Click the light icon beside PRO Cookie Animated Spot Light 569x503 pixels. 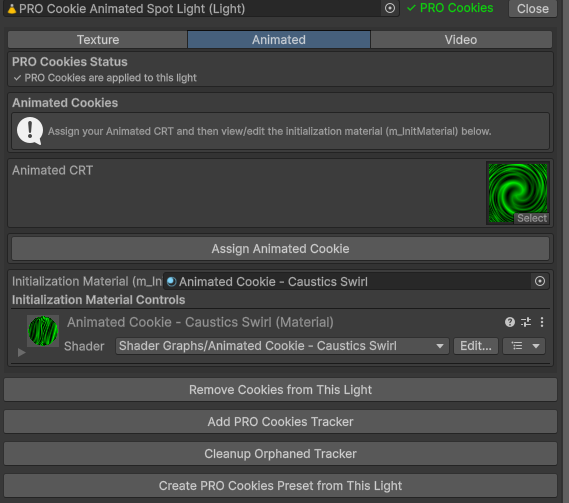click(12, 9)
